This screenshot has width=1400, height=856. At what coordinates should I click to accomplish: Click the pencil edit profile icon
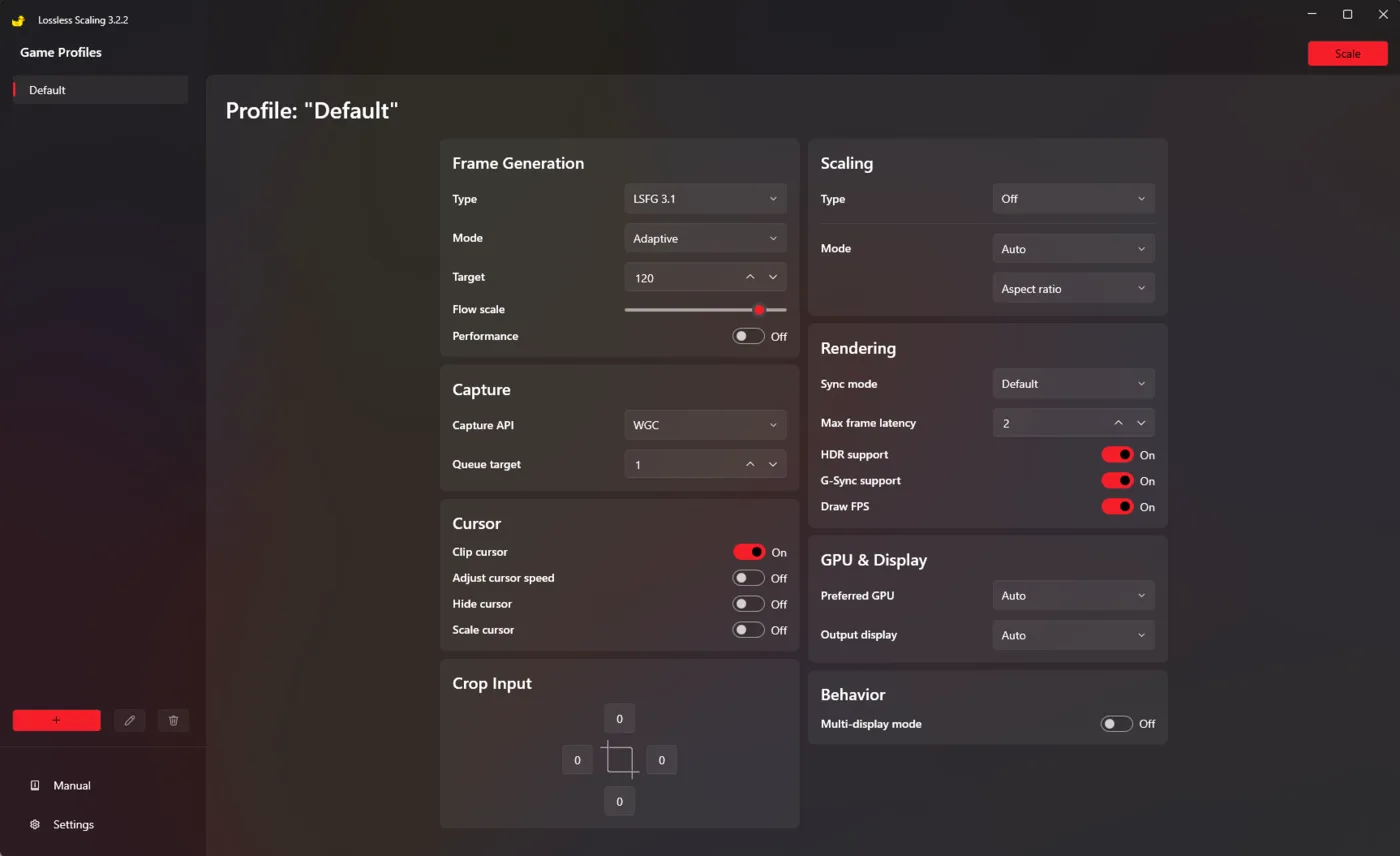point(129,720)
